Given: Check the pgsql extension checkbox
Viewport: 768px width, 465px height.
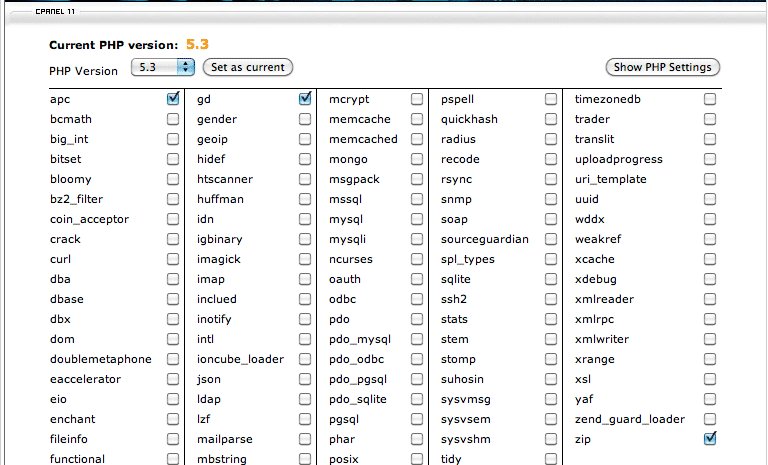Looking at the screenshot, I should [x=417, y=419].
